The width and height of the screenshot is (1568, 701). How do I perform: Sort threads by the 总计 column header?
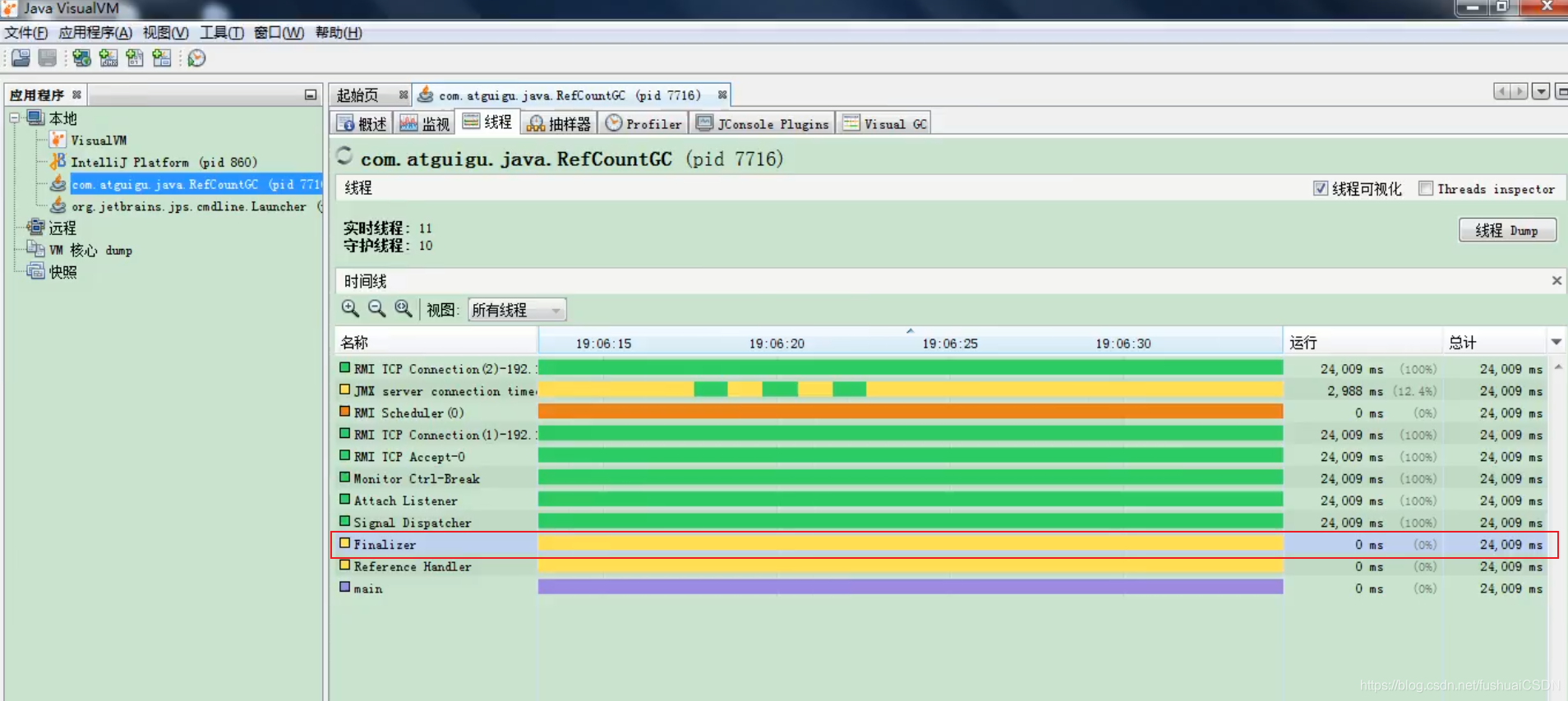[x=1495, y=343]
